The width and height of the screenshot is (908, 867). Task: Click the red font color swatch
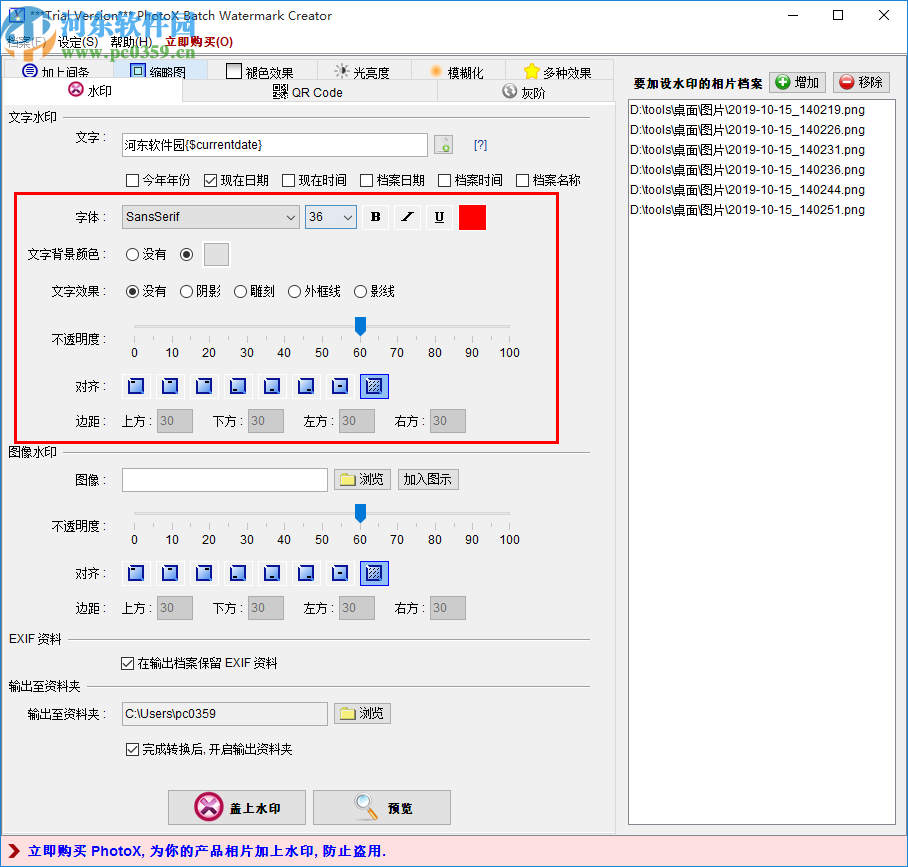(x=471, y=217)
